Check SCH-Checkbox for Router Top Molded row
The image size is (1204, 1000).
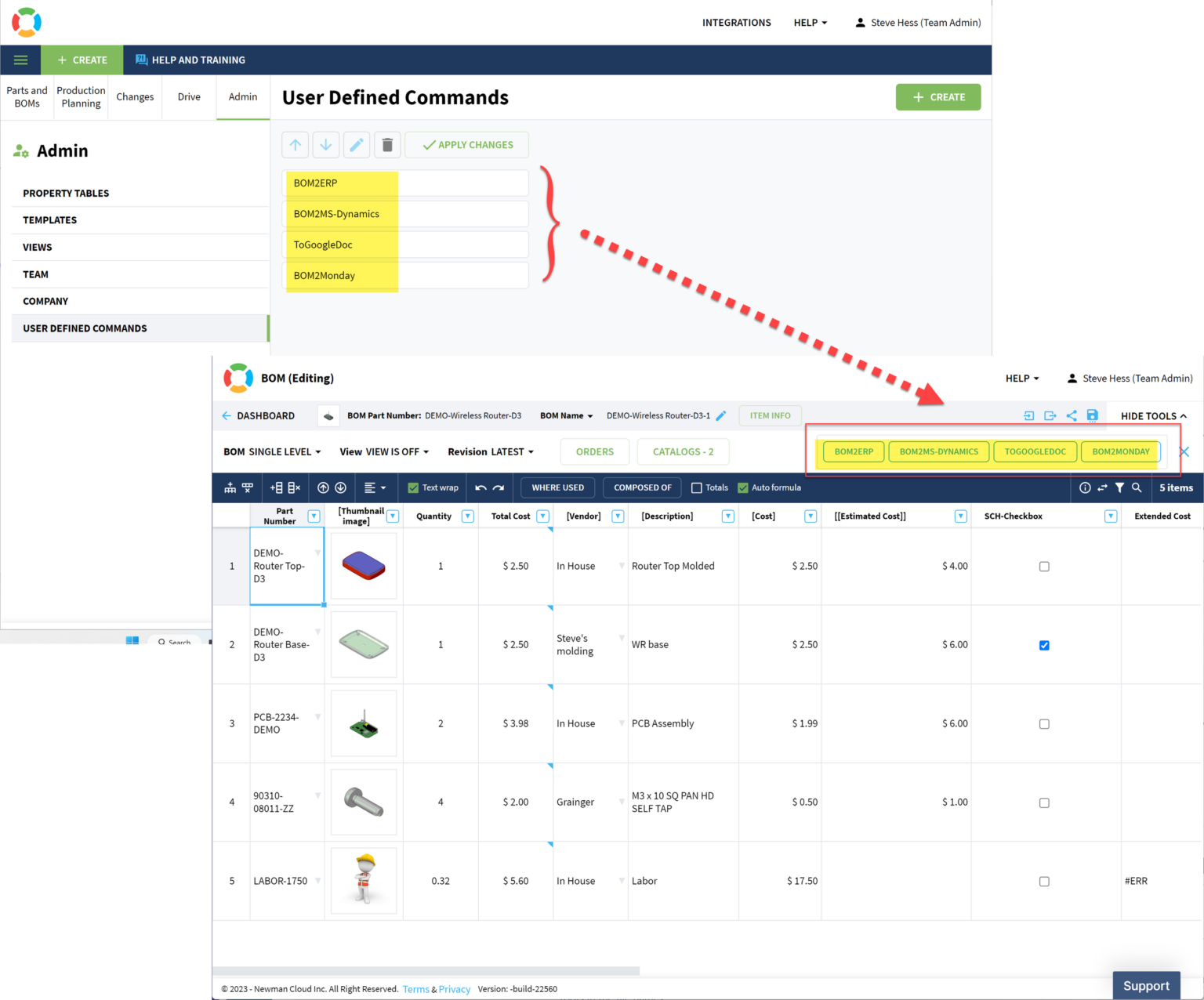1044,567
